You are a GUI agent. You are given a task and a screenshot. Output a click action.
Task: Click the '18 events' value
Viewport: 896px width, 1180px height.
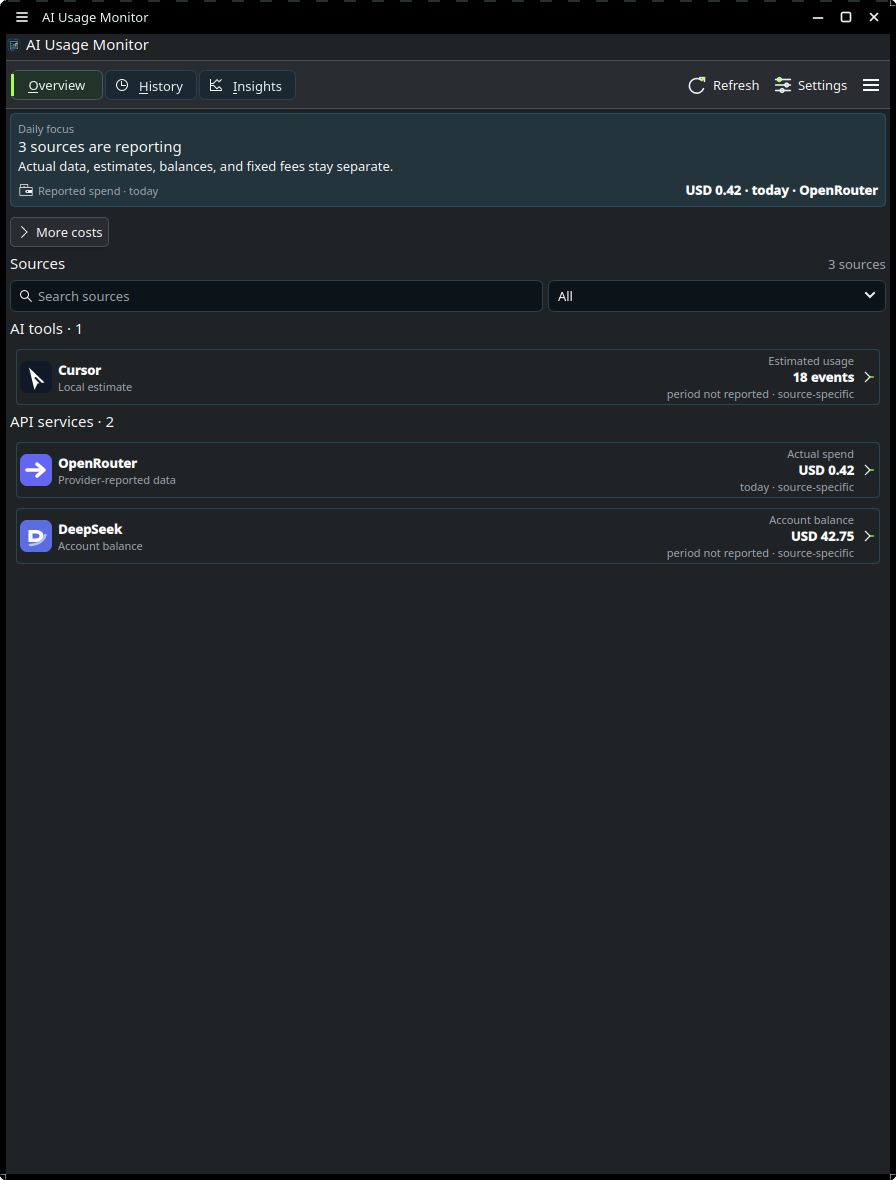point(823,377)
